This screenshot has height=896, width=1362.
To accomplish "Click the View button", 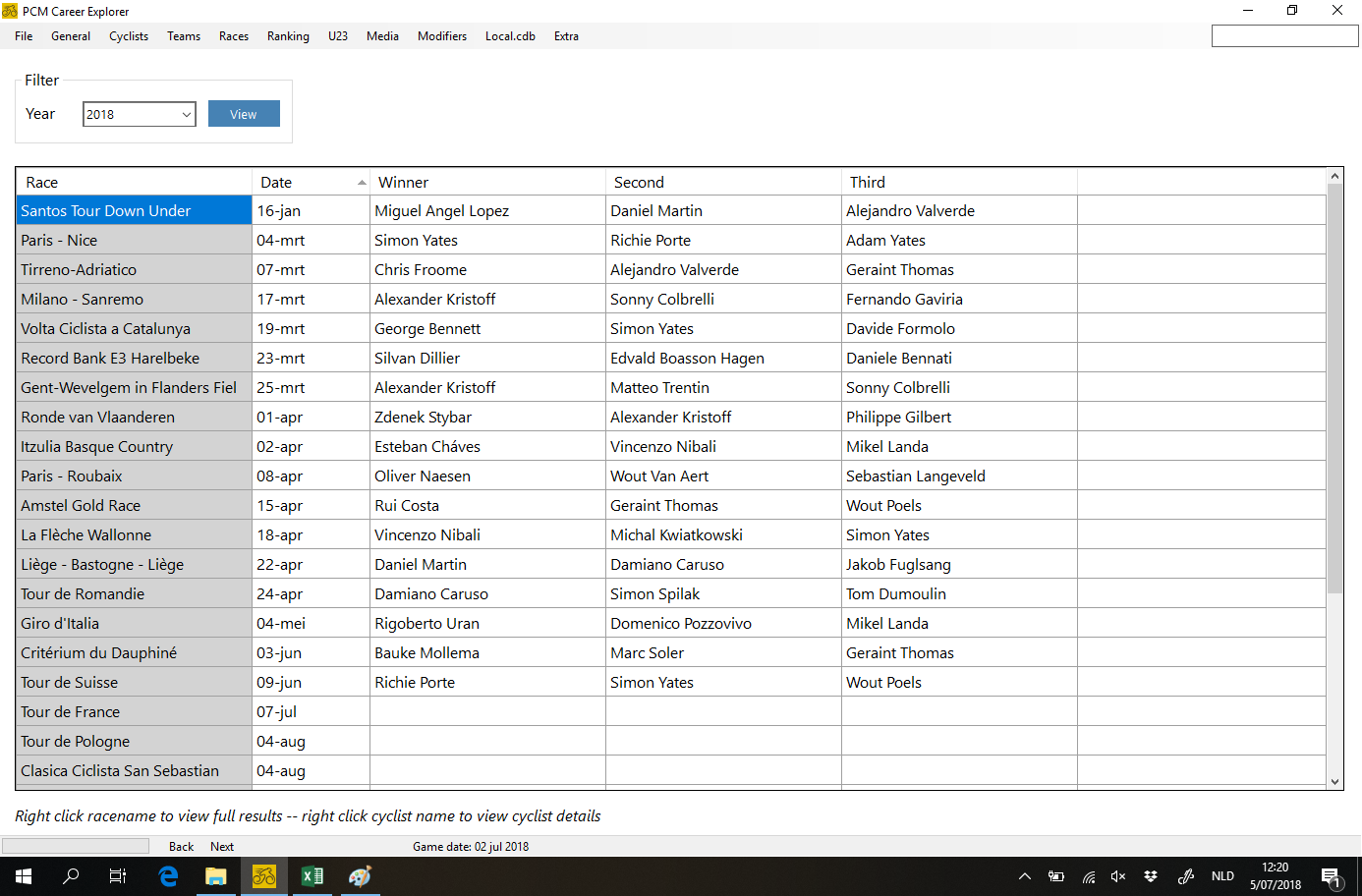I will (244, 114).
